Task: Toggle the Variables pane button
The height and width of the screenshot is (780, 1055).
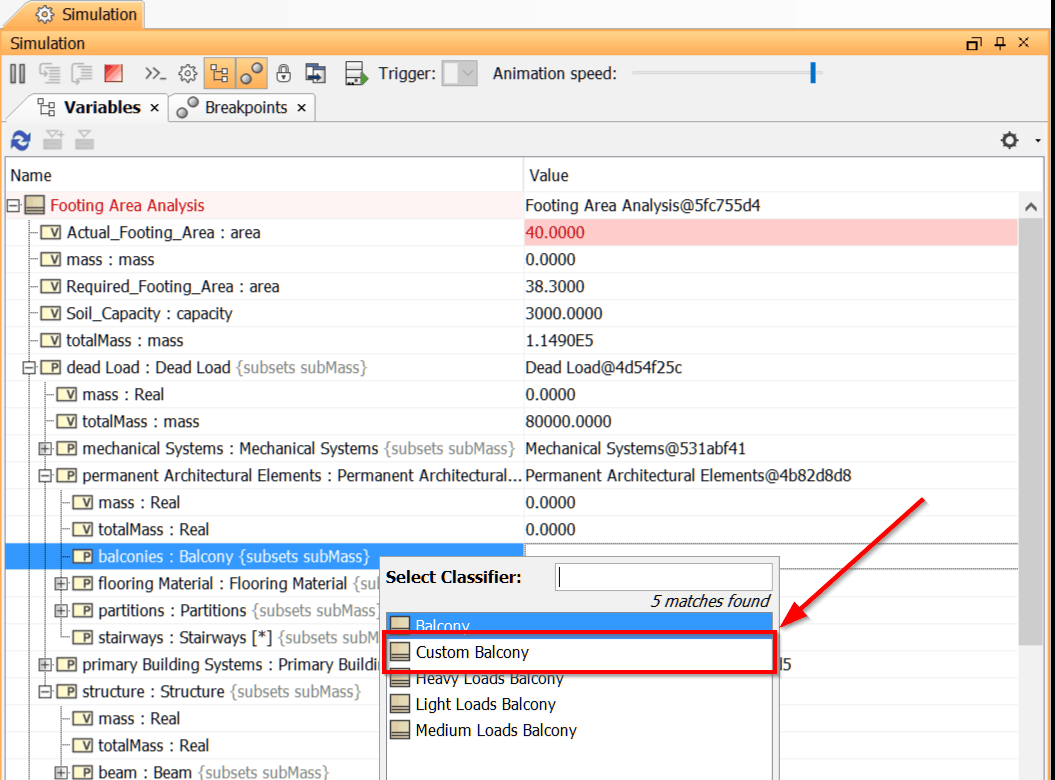Action: click(220, 73)
